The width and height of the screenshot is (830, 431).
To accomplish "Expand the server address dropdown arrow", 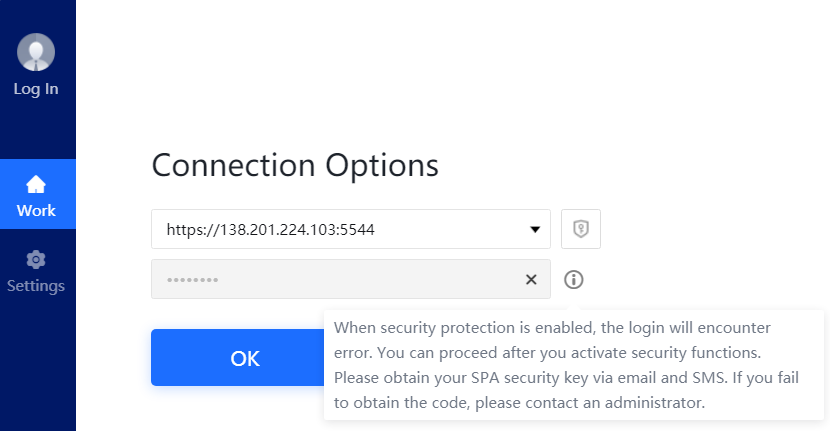I will [x=535, y=229].
